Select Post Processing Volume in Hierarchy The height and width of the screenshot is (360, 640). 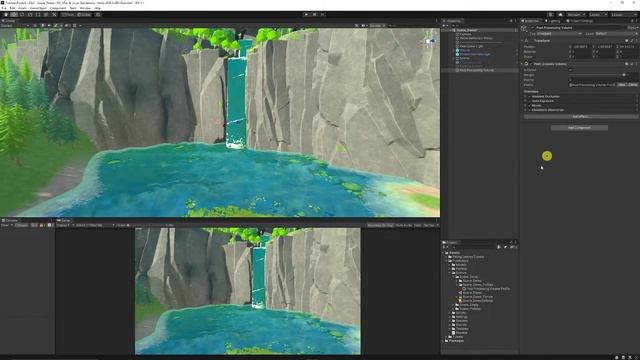click(477, 70)
